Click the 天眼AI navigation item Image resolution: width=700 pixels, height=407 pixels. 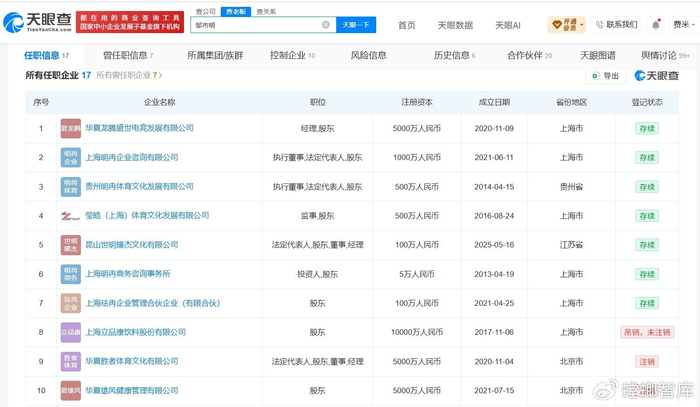(508, 25)
